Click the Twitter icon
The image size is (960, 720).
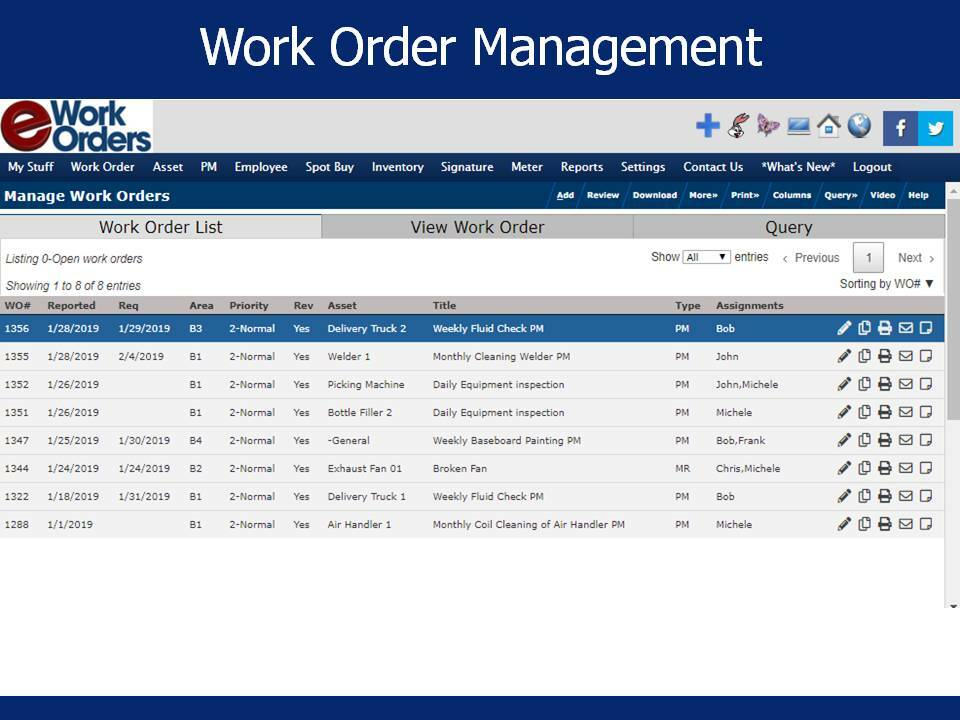coord(935,127)
